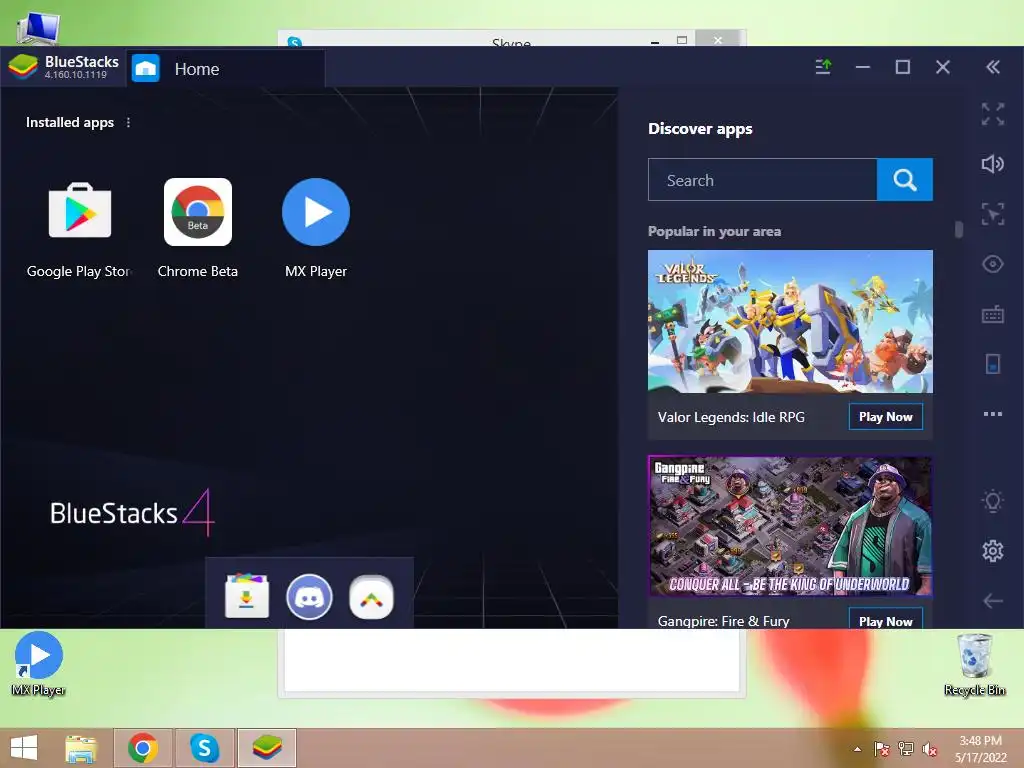Open the taskbar clock showing 3:48 PM
Image resolution: width=1024 pixels, height=768 pixels.
click(980, 749)
